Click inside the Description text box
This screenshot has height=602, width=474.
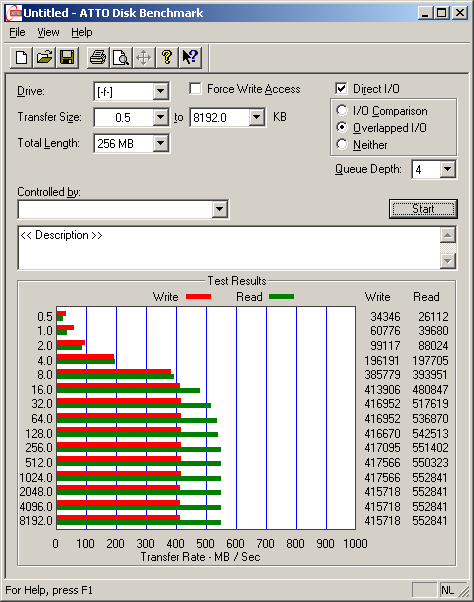coord(229,248)
